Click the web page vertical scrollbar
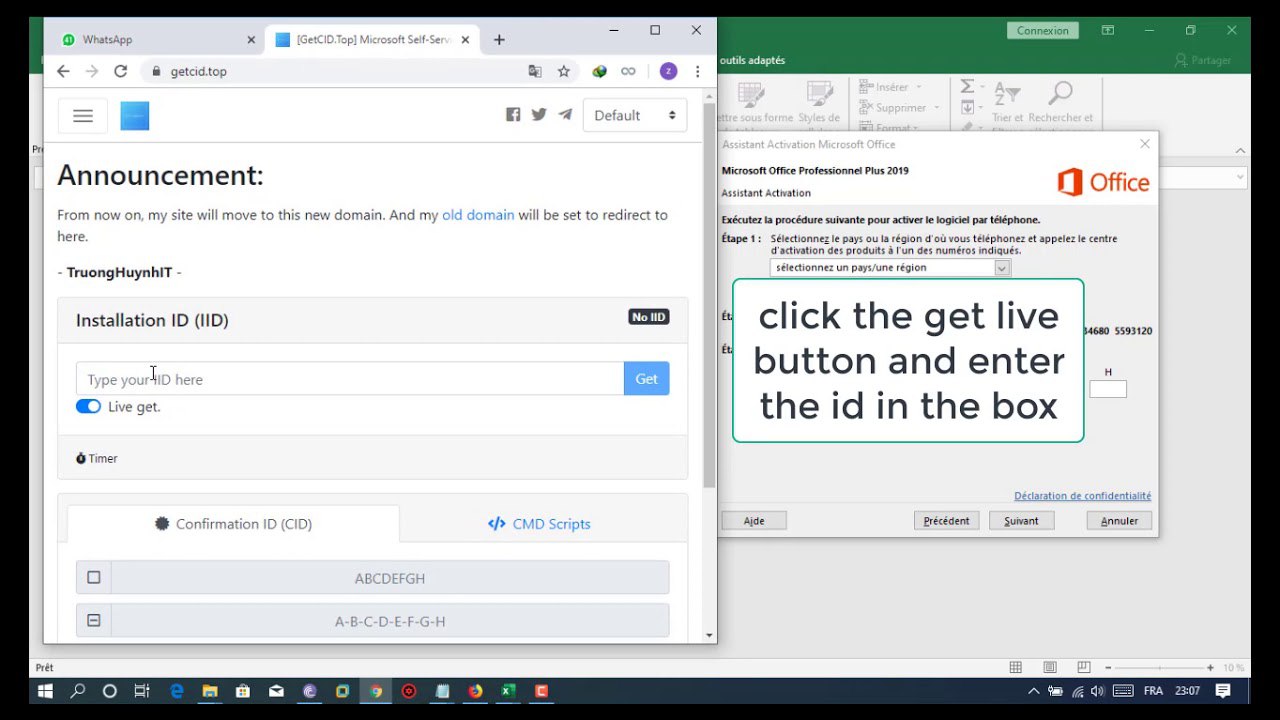 709,295
